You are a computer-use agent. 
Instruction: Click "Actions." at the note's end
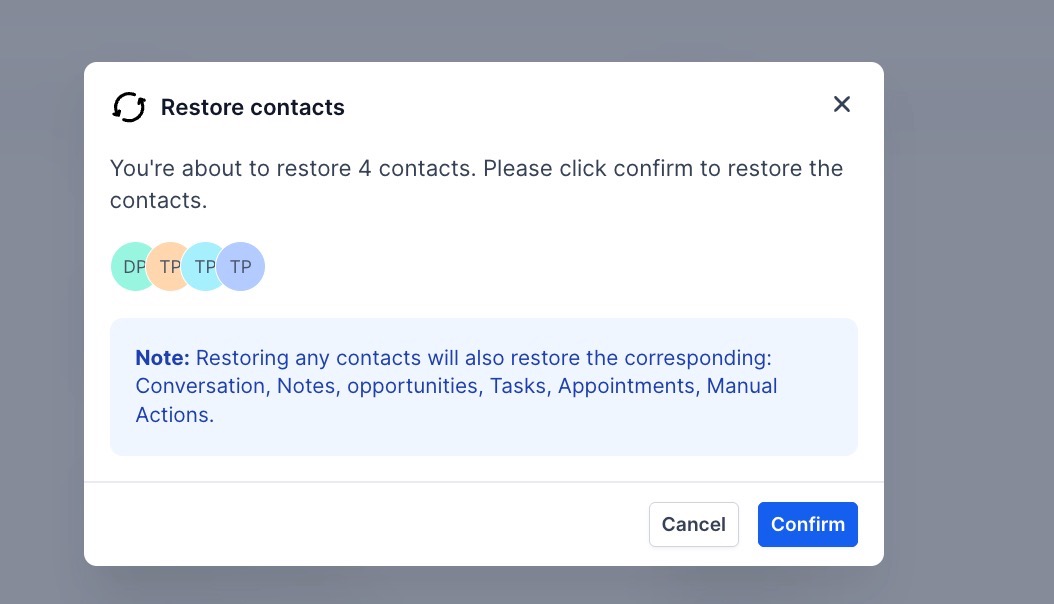click(175, 414)
